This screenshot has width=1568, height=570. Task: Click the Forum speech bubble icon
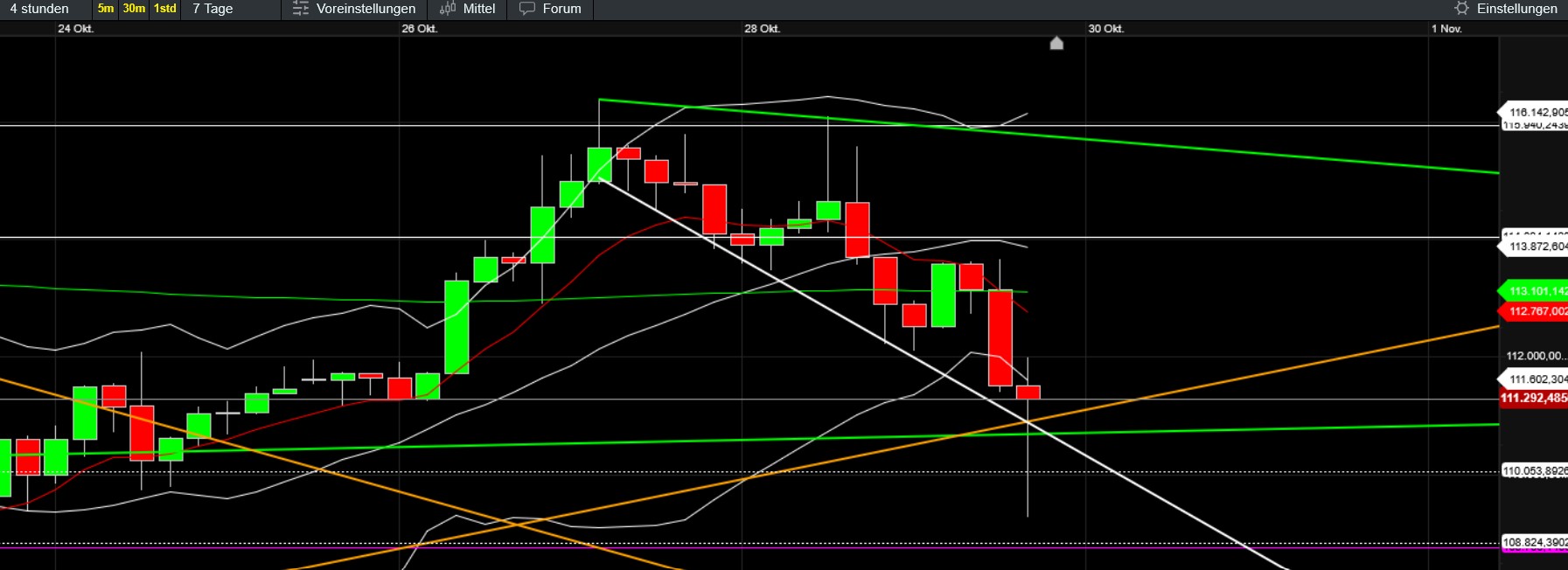pyautogui.click(x=526, y=9)
